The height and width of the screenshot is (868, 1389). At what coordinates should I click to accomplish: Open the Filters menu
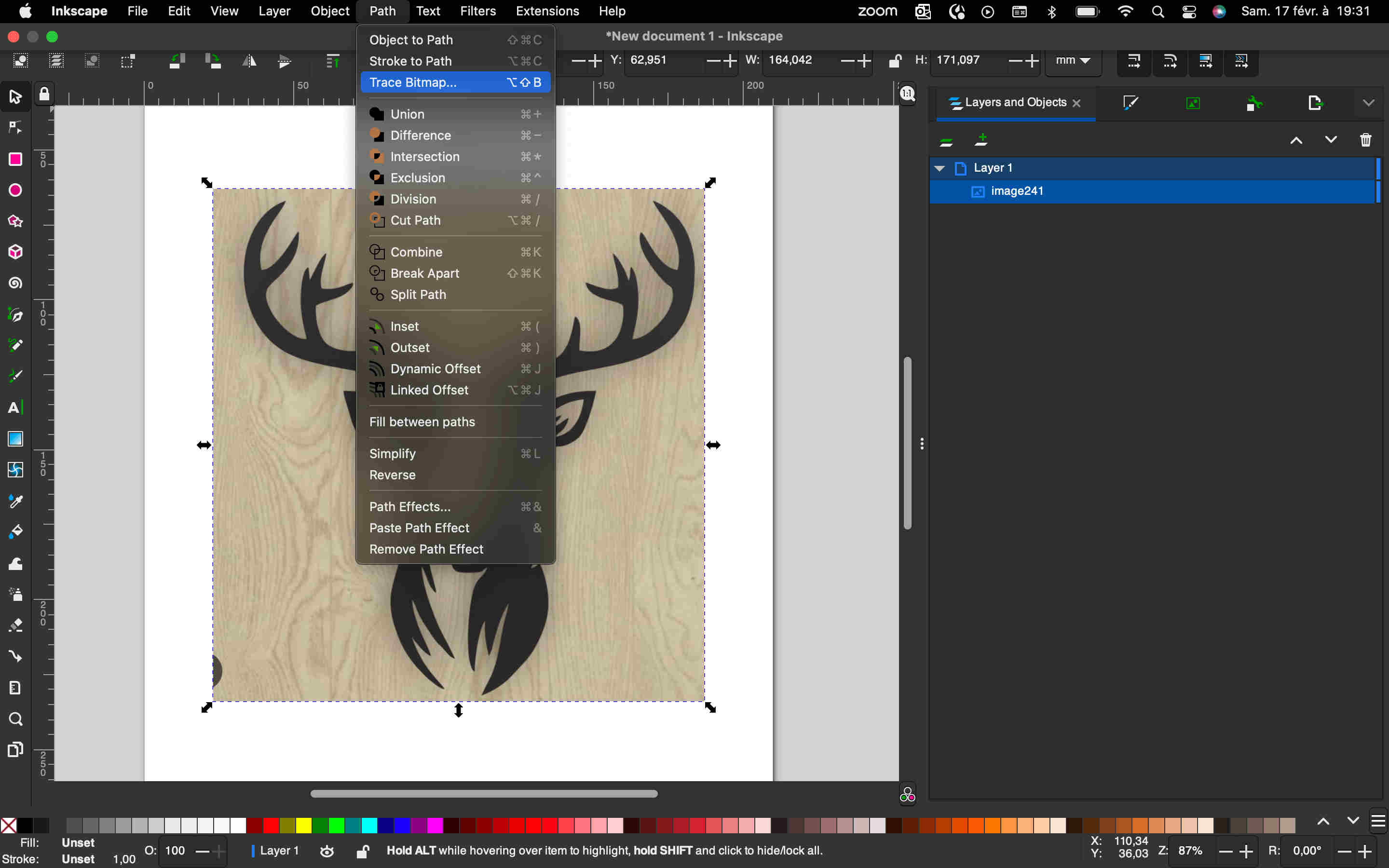pos(477,11)
